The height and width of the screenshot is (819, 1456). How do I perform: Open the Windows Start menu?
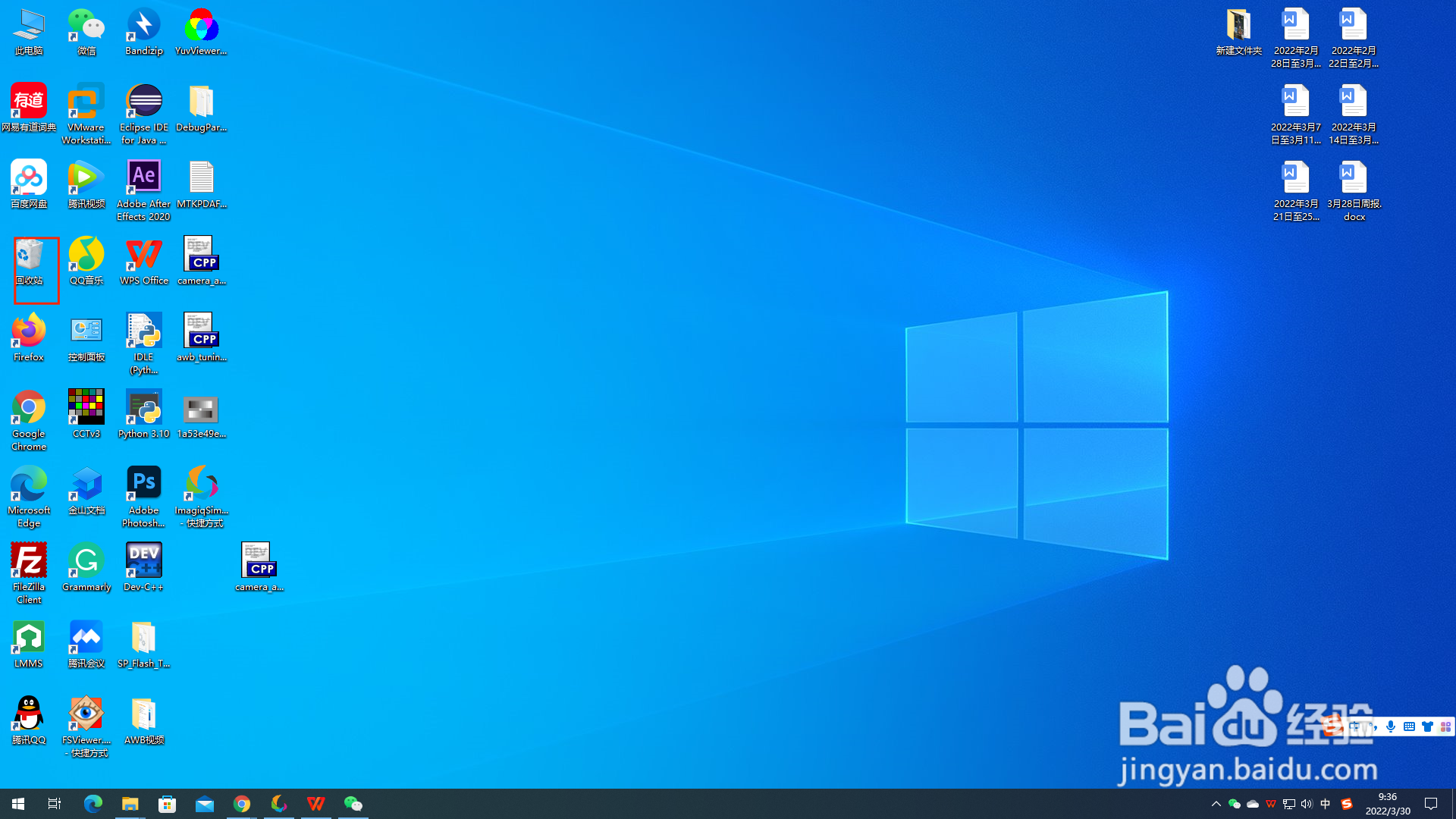18,804
